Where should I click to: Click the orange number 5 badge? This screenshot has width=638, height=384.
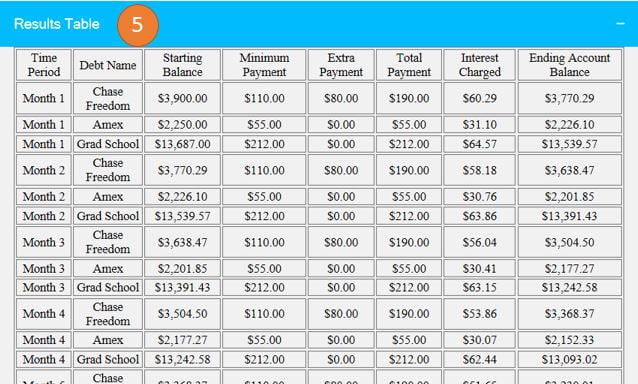(x=138, y=25)
